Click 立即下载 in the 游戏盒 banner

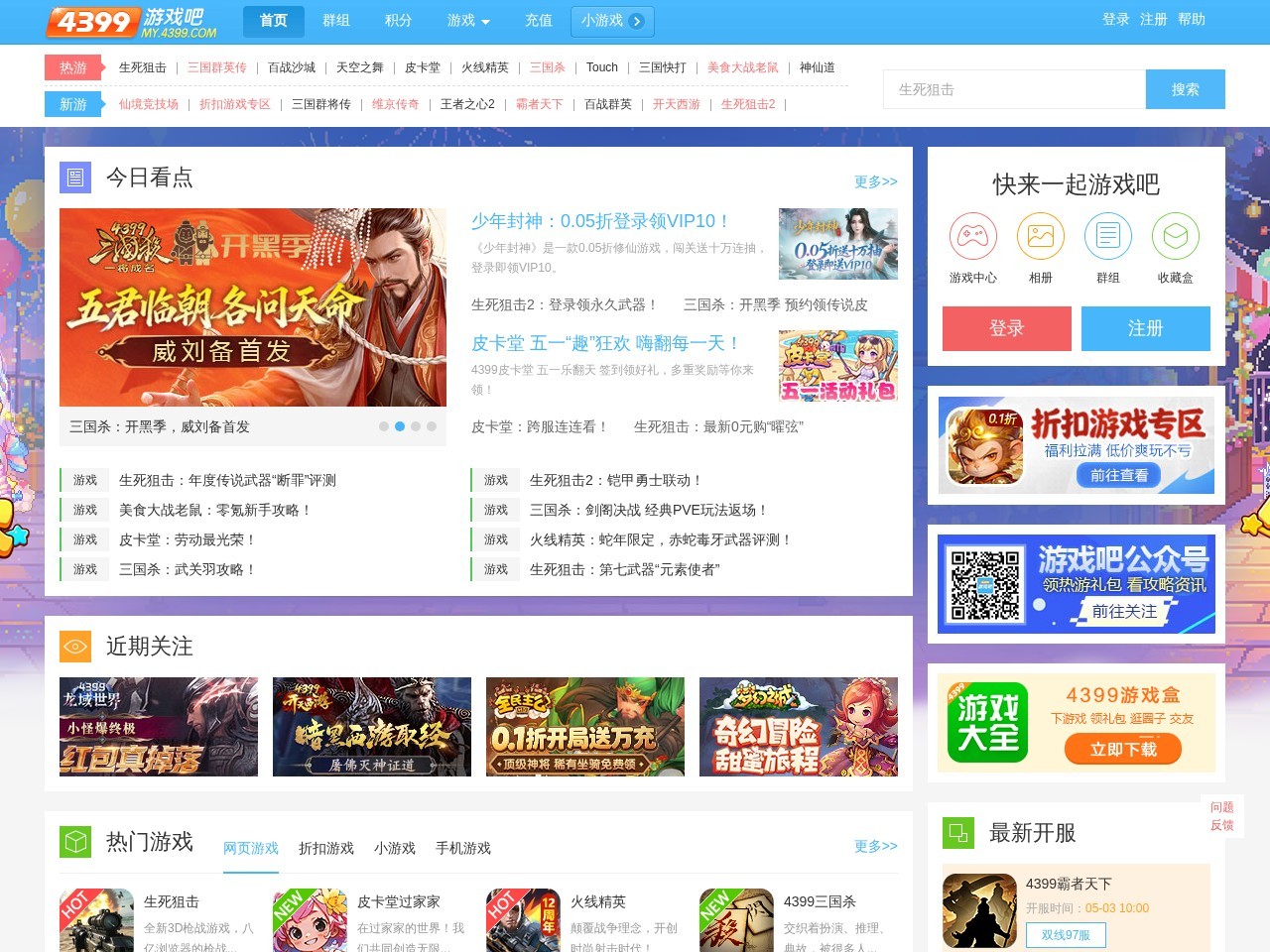pos(1123,750)
